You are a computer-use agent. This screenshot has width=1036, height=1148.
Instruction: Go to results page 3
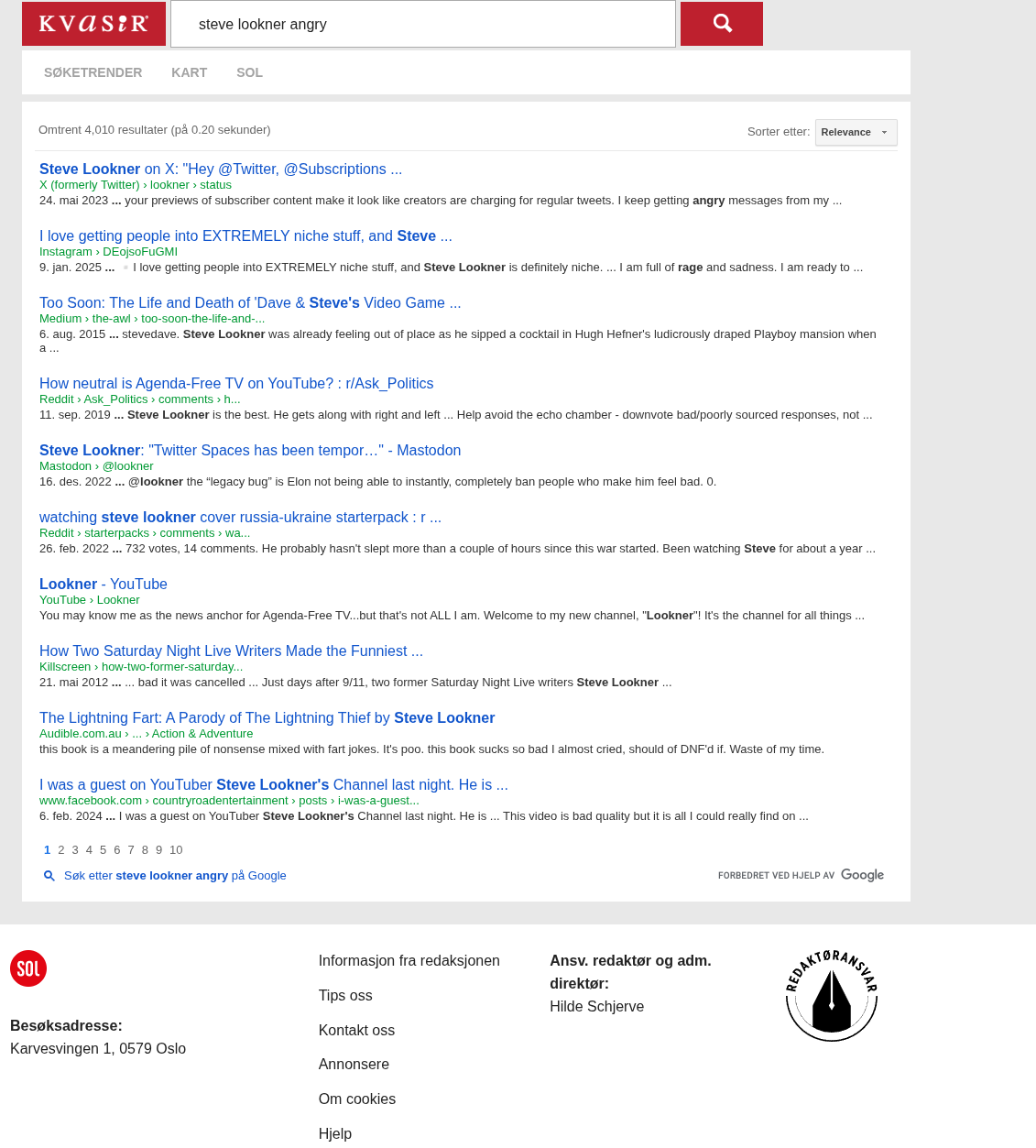[75, 850]
